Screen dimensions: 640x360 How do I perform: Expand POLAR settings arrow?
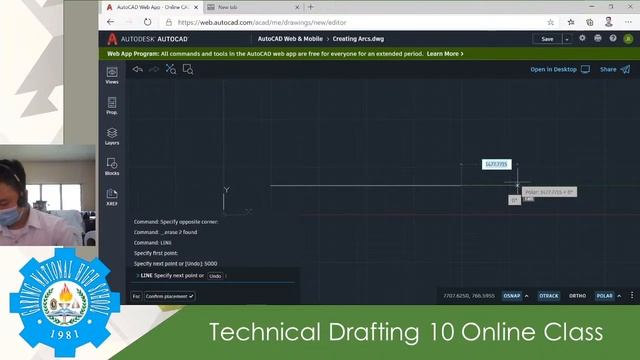click(x=619, y=296)
